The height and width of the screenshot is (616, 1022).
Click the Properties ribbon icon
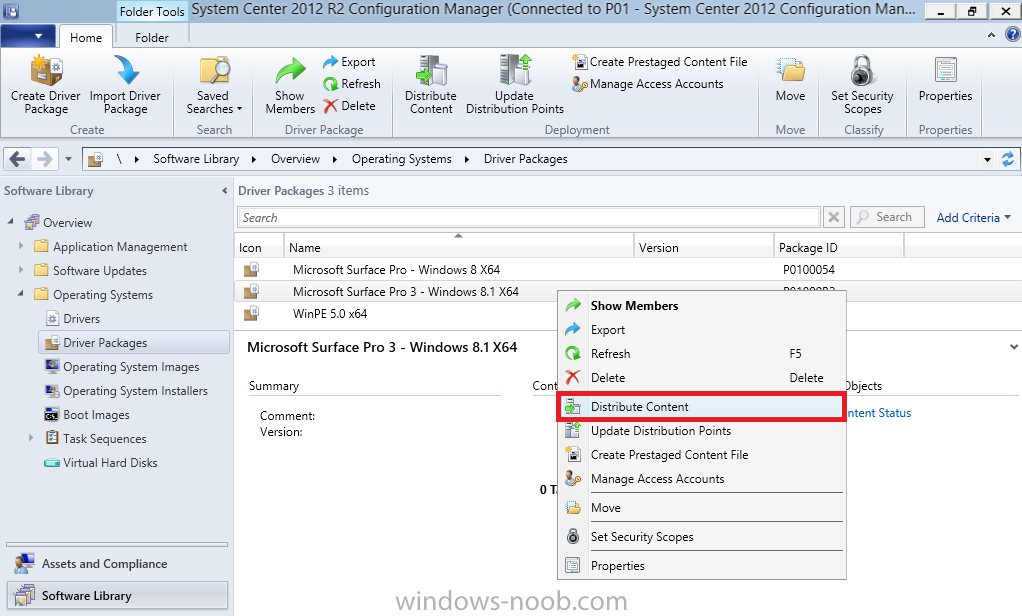point(945,80)
